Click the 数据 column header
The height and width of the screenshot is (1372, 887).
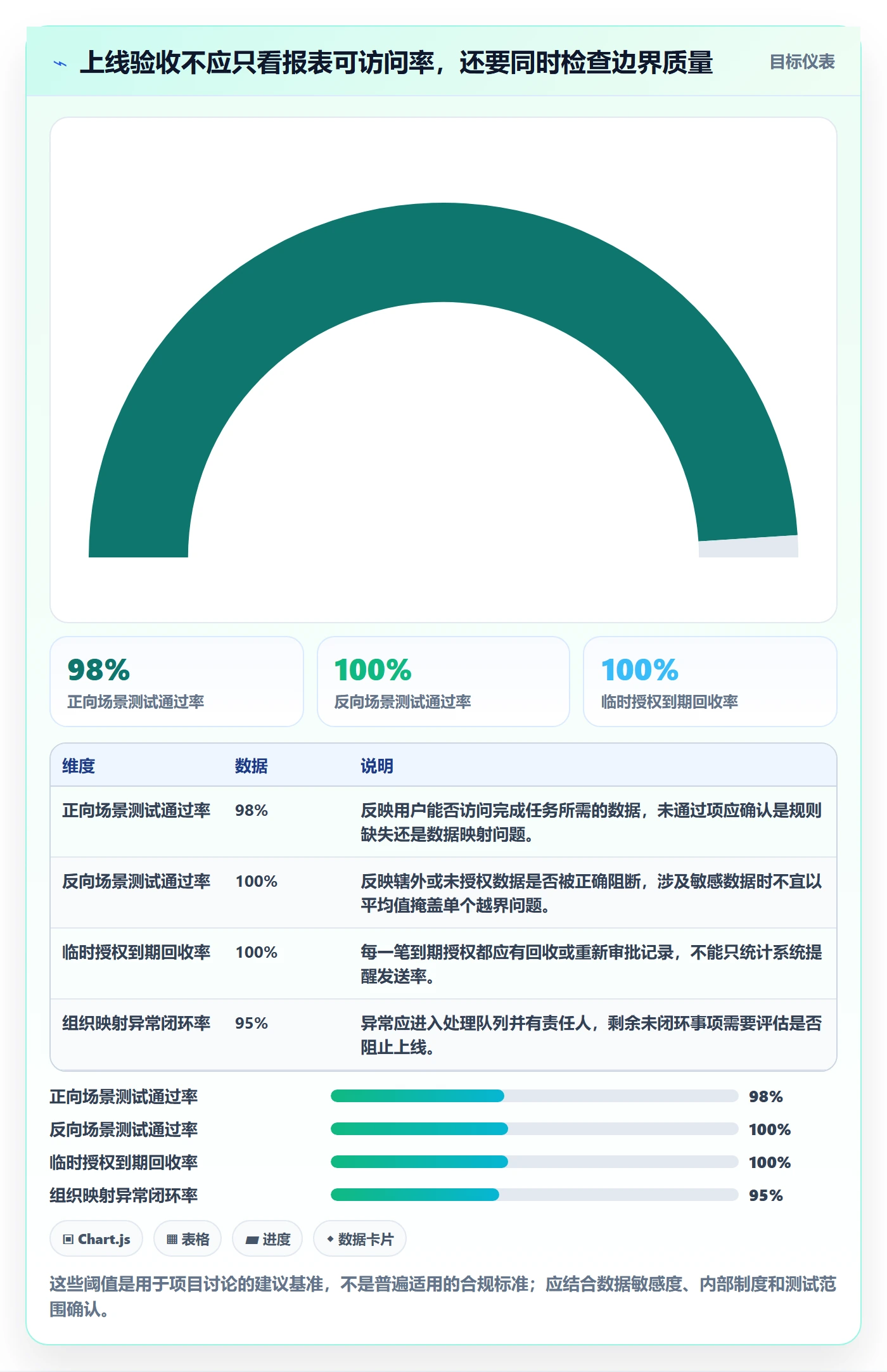pyautogui.click(x=252, y=766)
